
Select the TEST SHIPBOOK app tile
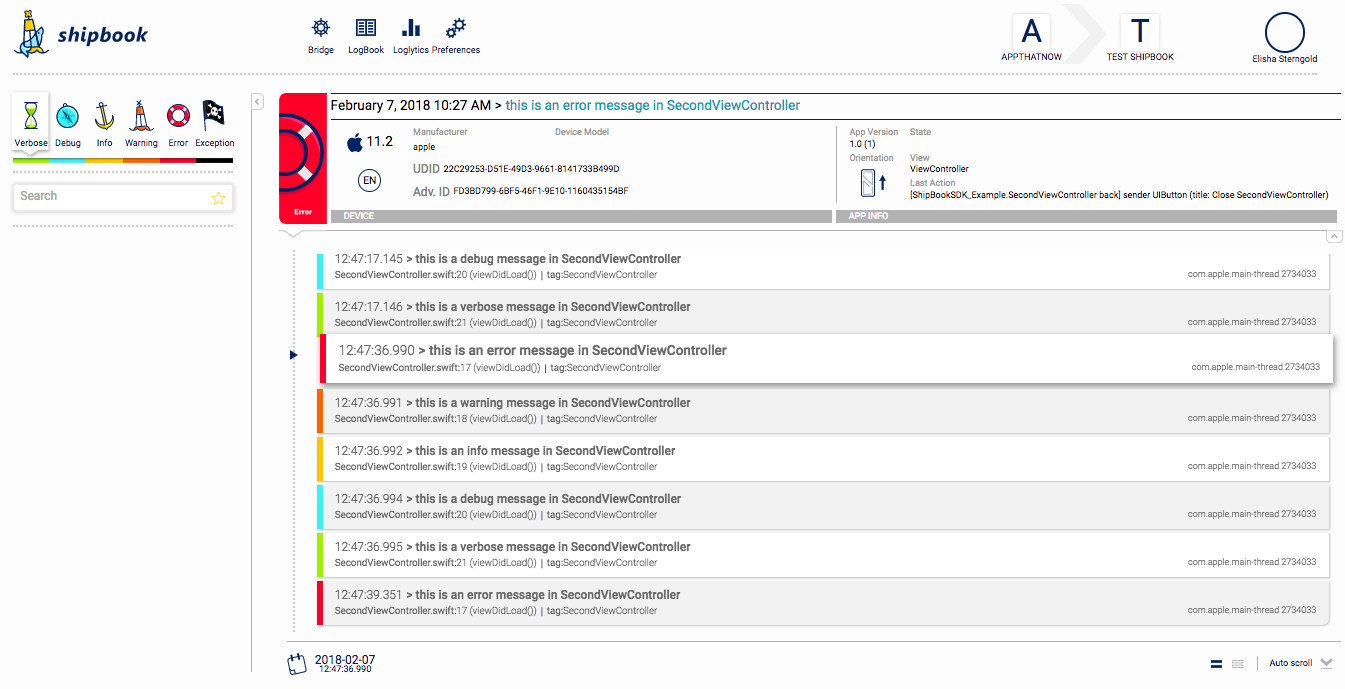click(x=1140, y=38)
